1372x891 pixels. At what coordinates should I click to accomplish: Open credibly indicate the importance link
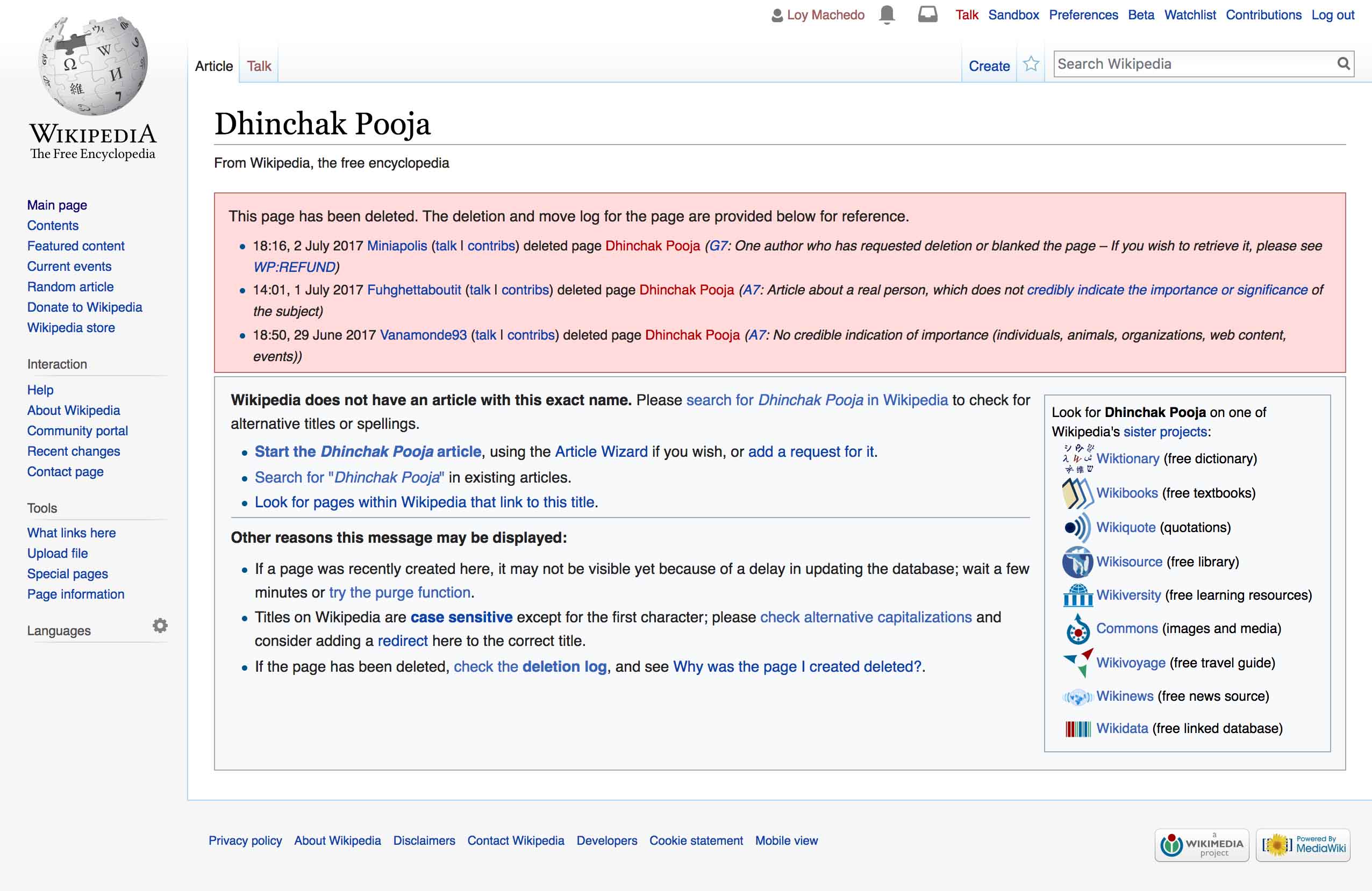(x=1167, y=290)
